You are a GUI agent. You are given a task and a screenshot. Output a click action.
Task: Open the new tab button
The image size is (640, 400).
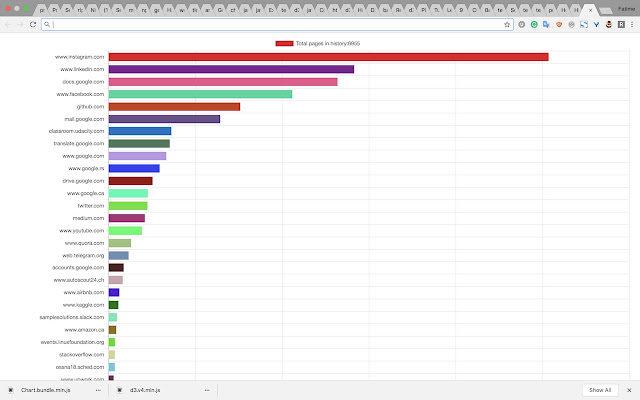(606, 11)
